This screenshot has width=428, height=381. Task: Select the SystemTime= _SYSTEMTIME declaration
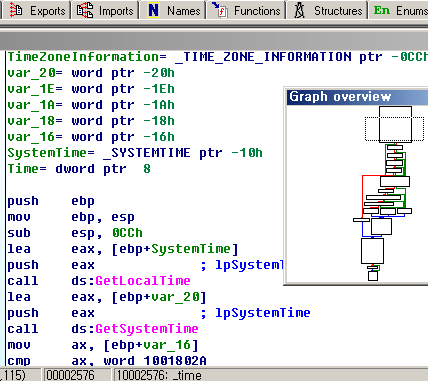pyautogui.click(x=135, y=153)
